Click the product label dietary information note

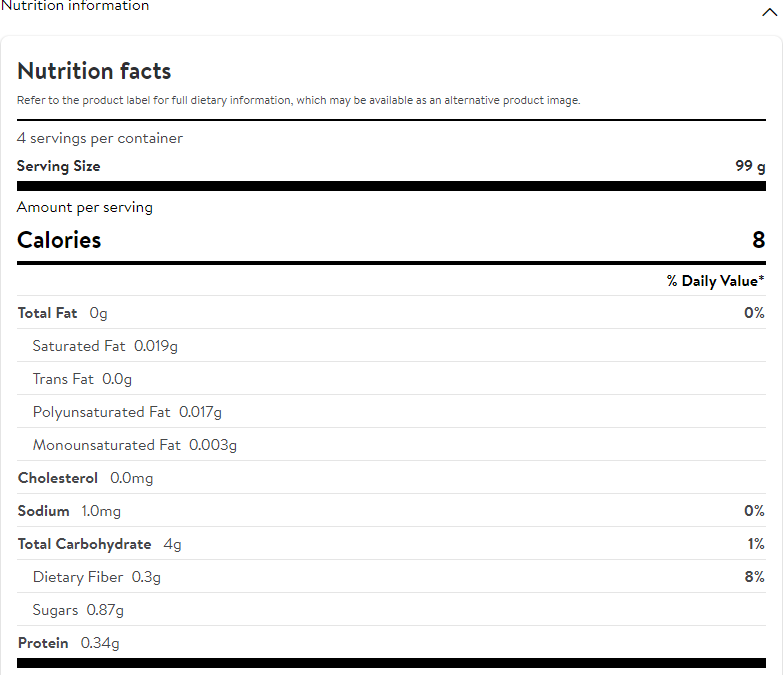pyautogui.click(x=298, y=100)
